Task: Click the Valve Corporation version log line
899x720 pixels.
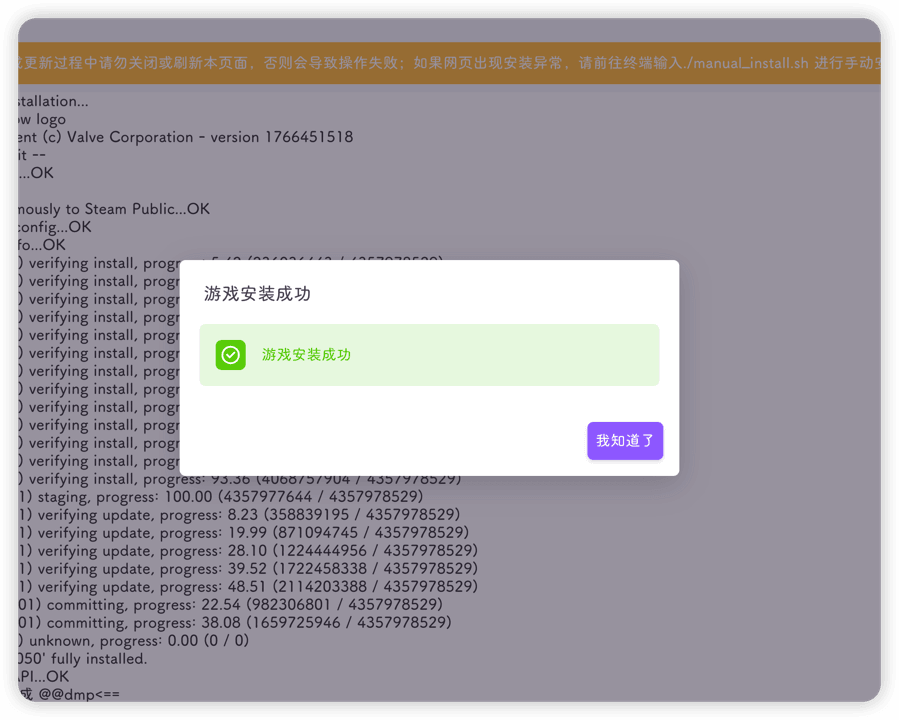Action: click(190, 137)
